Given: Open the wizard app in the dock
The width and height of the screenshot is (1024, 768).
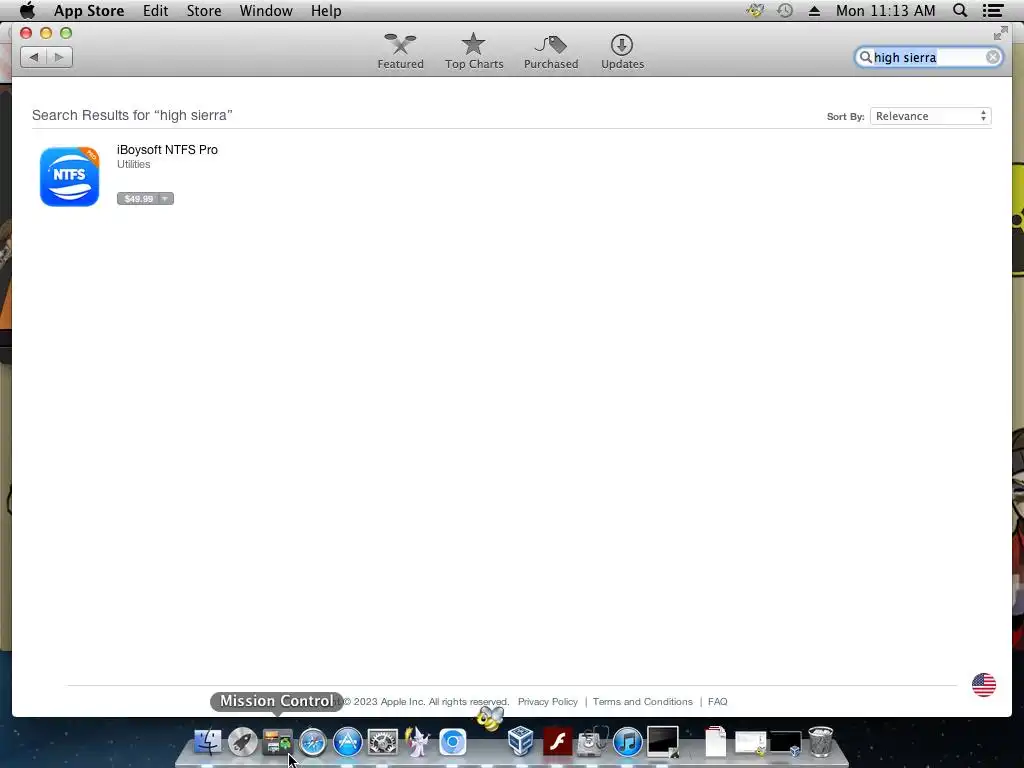Looking at the screenshot, I should [x=417, y=742].
